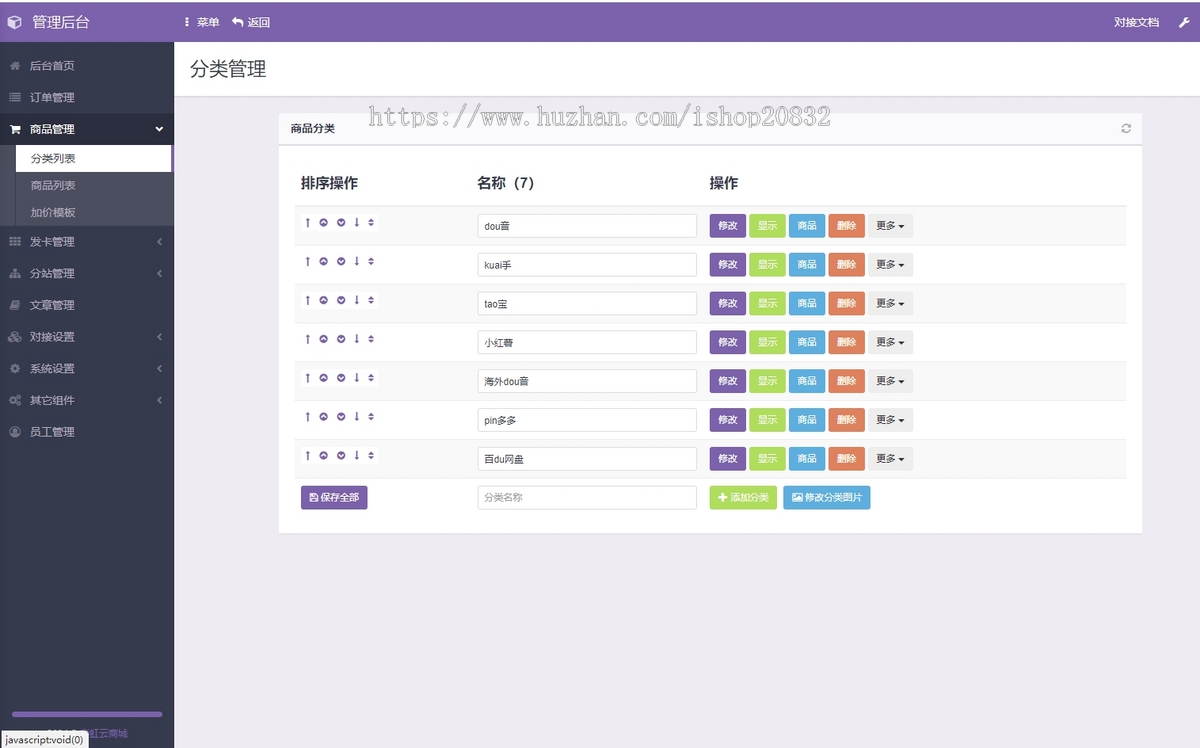Open 更多 dropdown for kuai手 row
This screenshot has width=1200, height=748.
point(890,265)
